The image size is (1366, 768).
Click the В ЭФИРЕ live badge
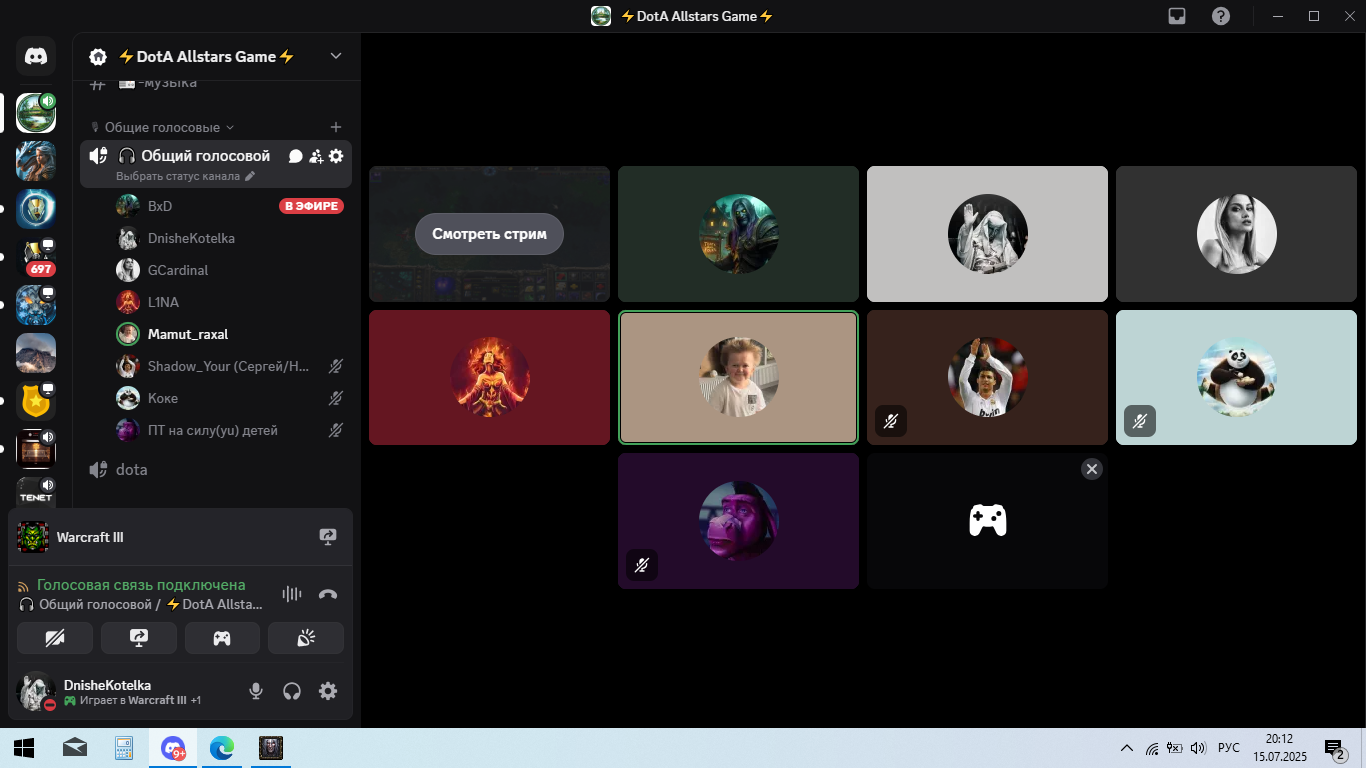tap(311, 206)
